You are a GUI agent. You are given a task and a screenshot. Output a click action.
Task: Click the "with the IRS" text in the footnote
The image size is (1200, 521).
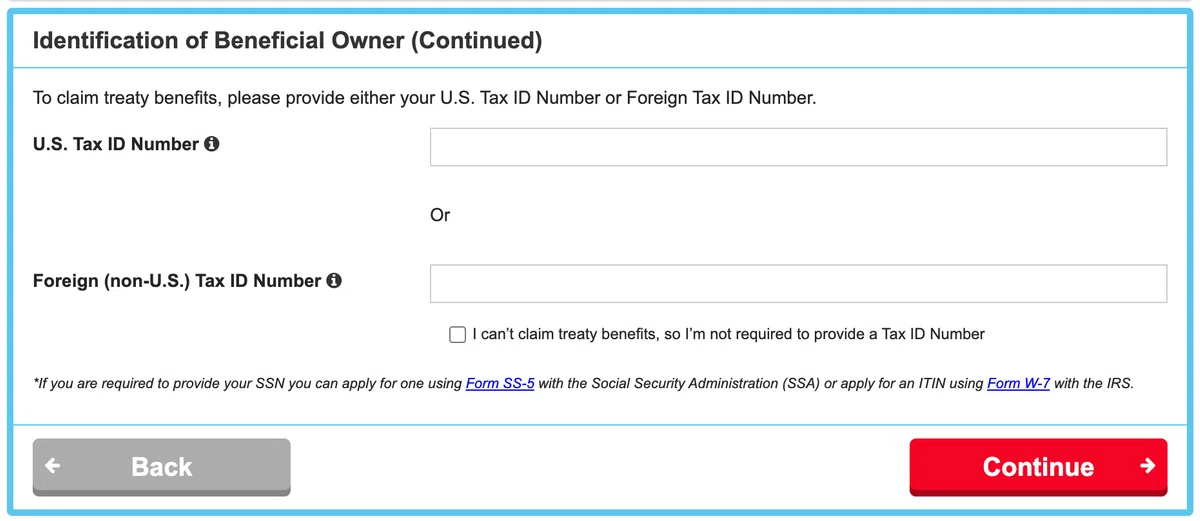coord(1094,383)
